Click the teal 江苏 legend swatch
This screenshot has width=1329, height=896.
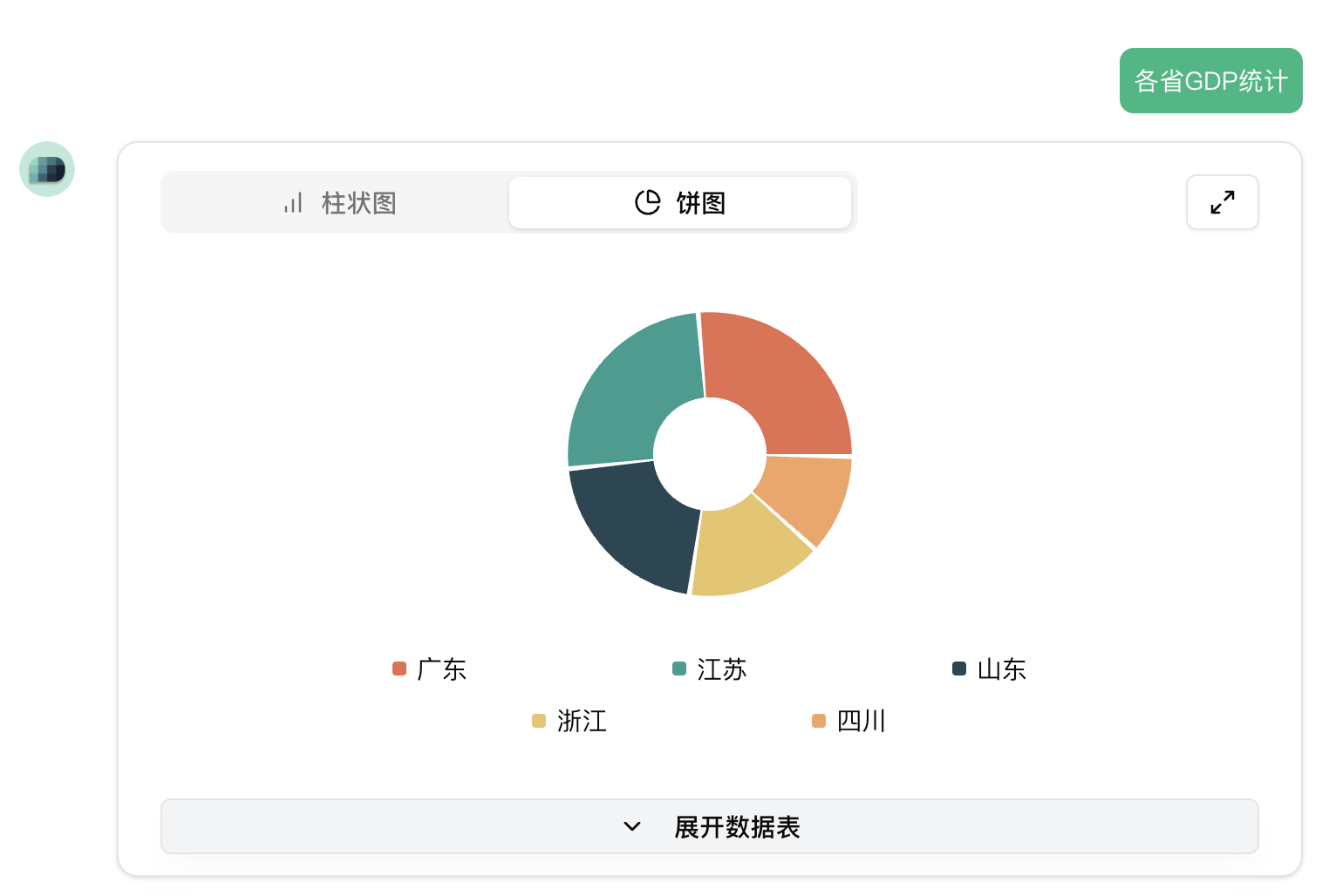click(x=679, y=669)
